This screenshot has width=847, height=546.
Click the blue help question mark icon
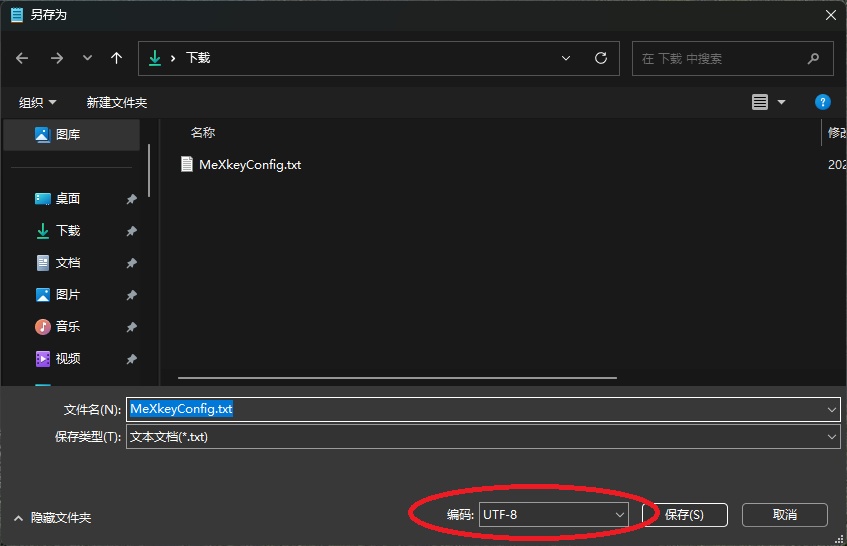tap(822, 102)
